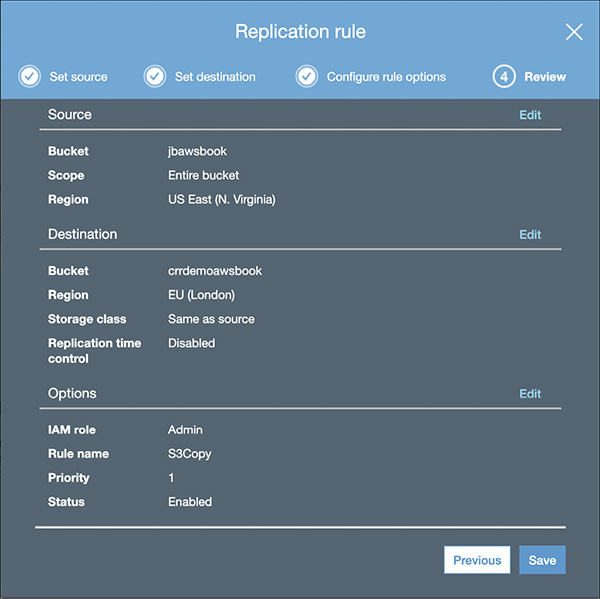The image size is (600, 599).
Task: Go to the Set source step
Action: (78, 77)
